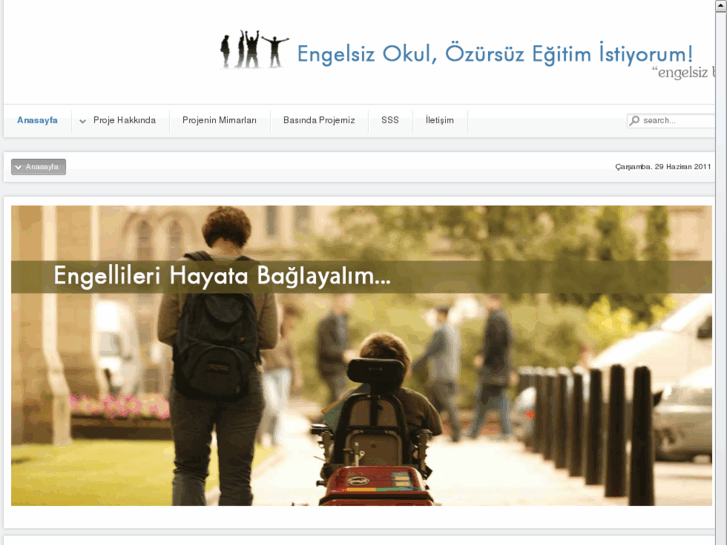
Task: Open the grey Anasayfa breadcrumb dropdown
Action: [x=38, y=167]
